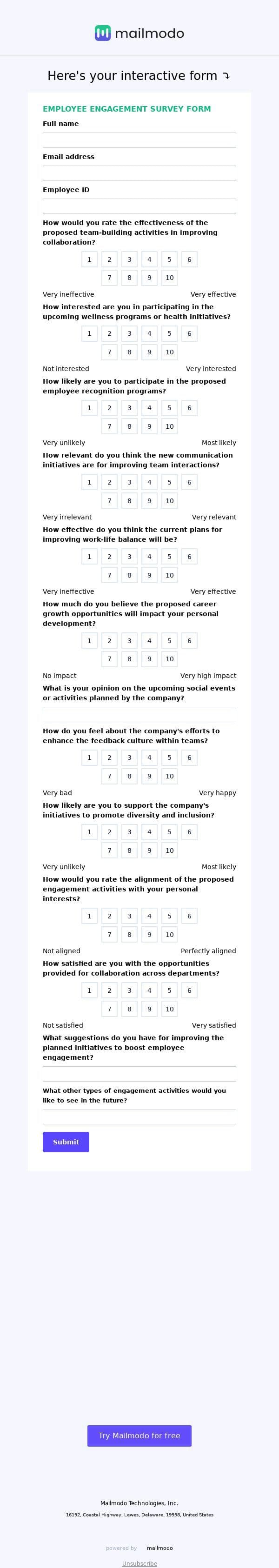
Task: Choose rating 2 for diversity initiatives support
Action: tap(109, 831)
